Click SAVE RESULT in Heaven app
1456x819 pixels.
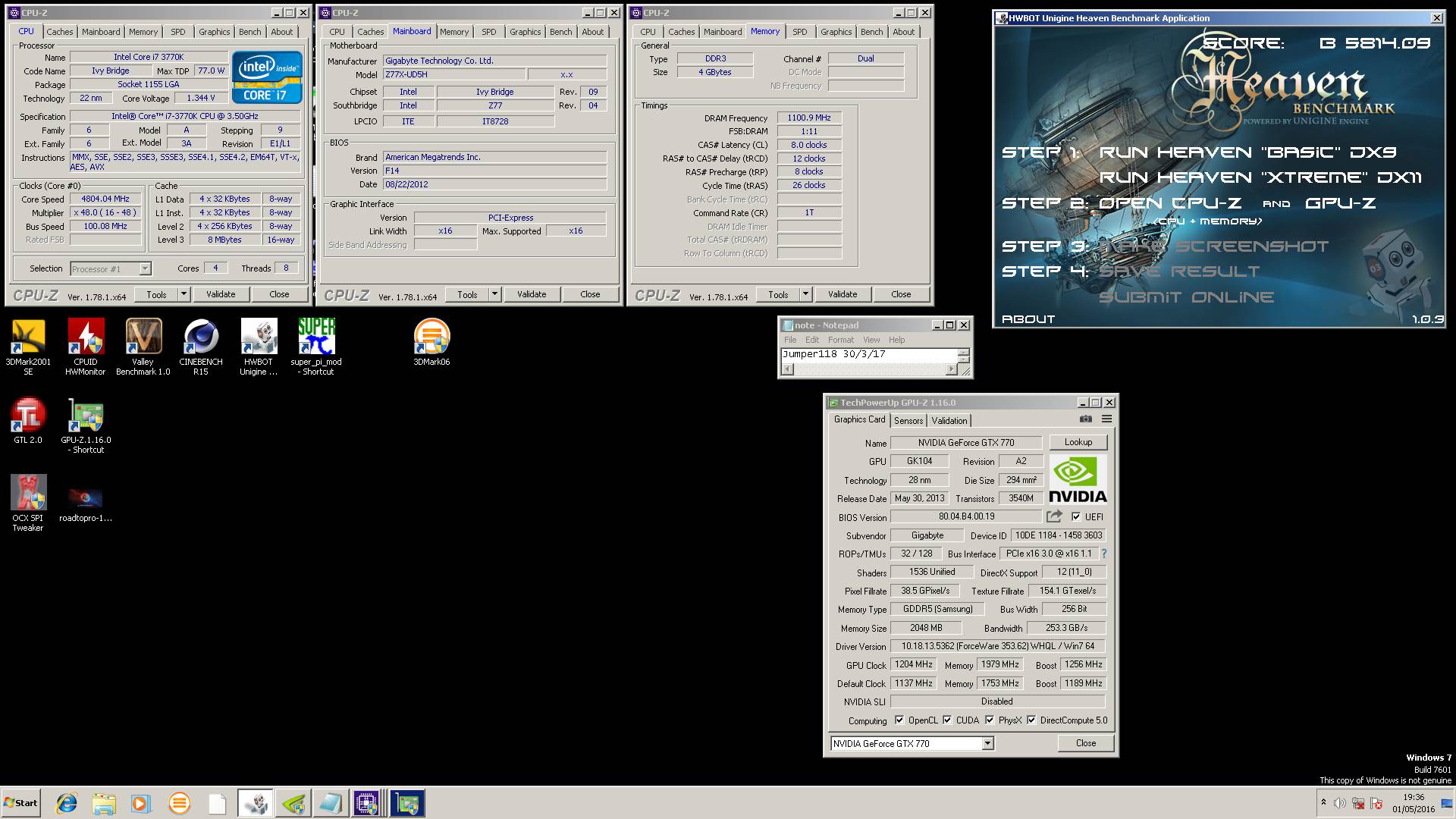point(1179,271)
